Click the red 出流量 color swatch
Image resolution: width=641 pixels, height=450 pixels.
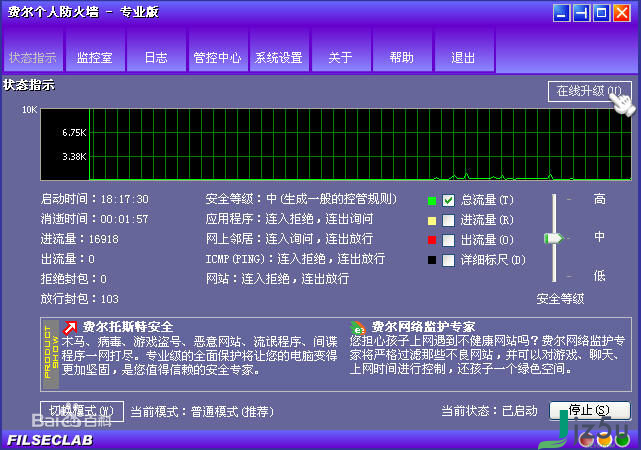432,240
